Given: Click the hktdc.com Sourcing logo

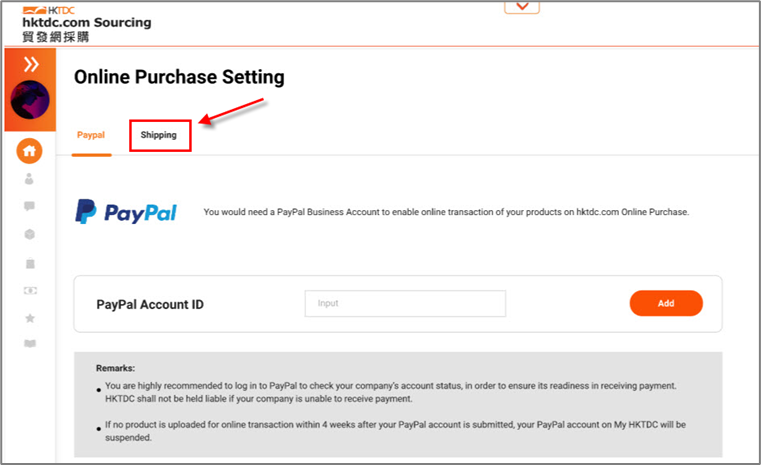Looking at the screenshot, I should click(x=87, y=23).
